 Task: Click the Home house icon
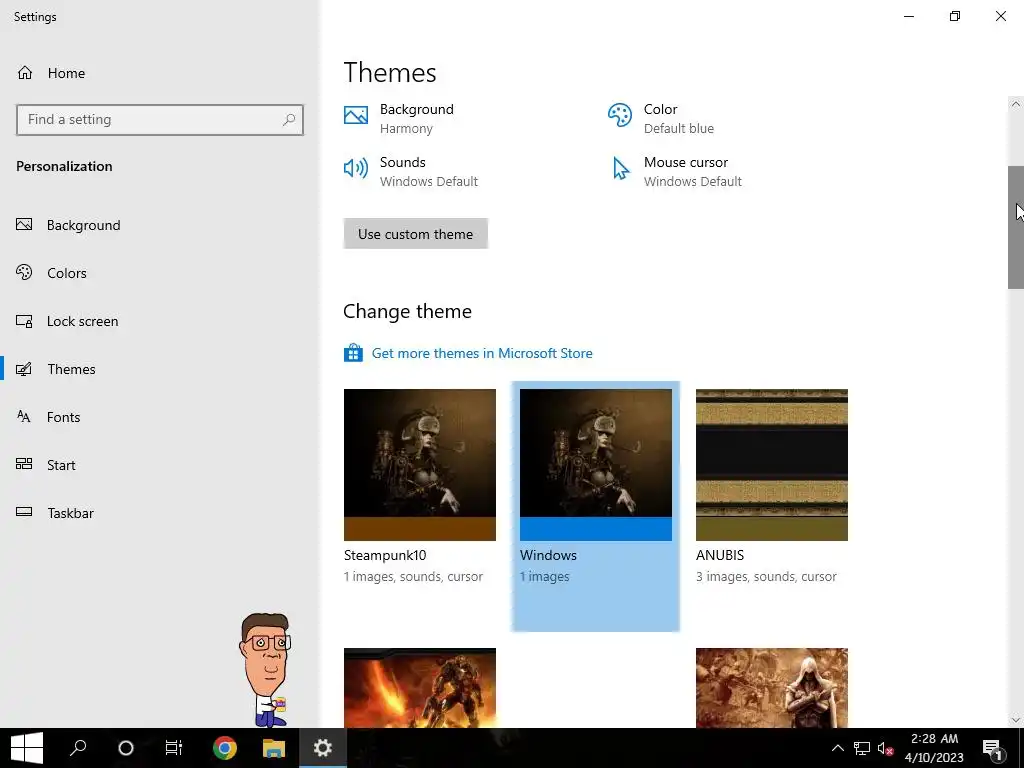click(25, 72)
